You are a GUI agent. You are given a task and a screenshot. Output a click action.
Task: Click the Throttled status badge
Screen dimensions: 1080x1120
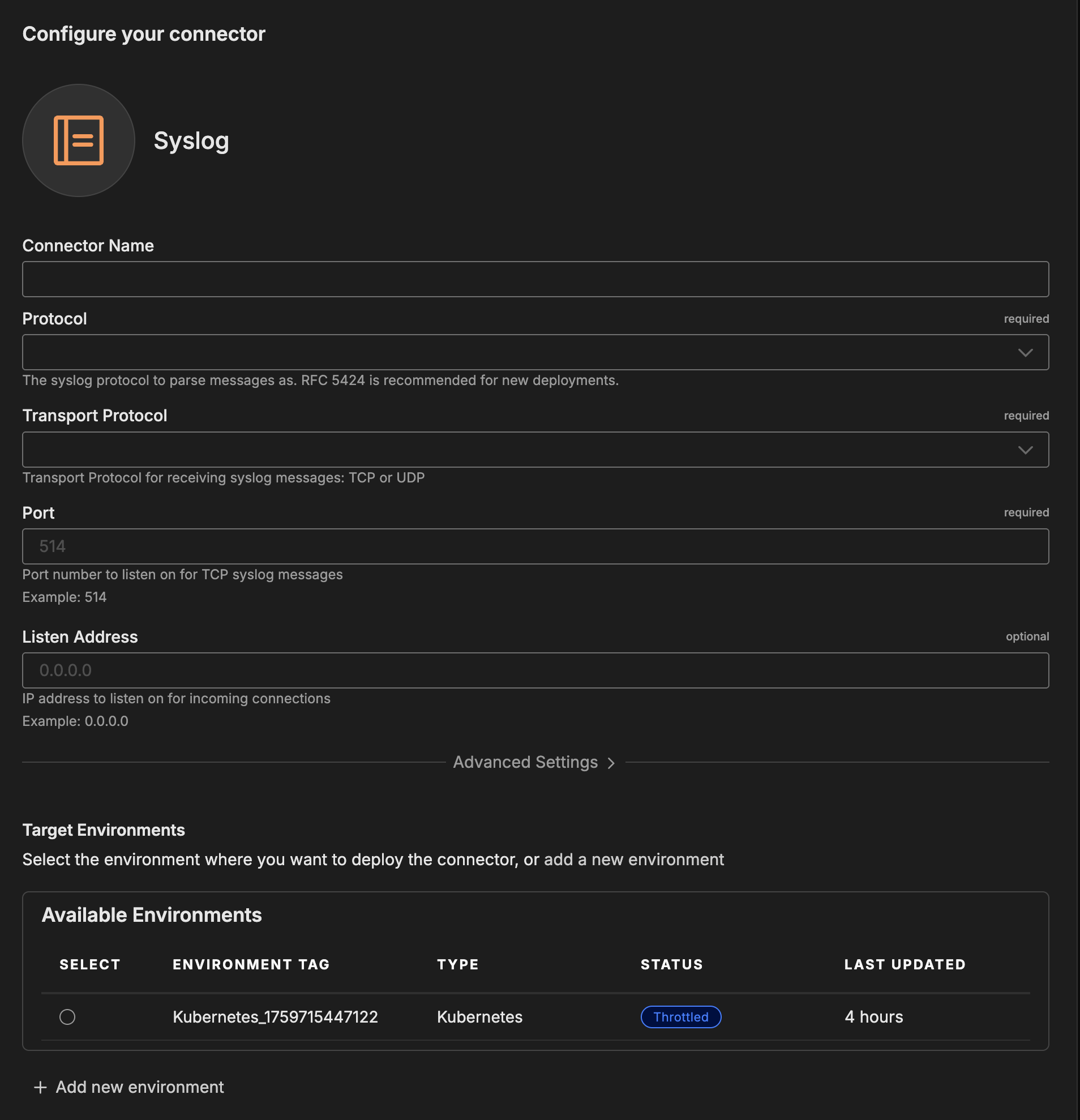click(680, 1016)
